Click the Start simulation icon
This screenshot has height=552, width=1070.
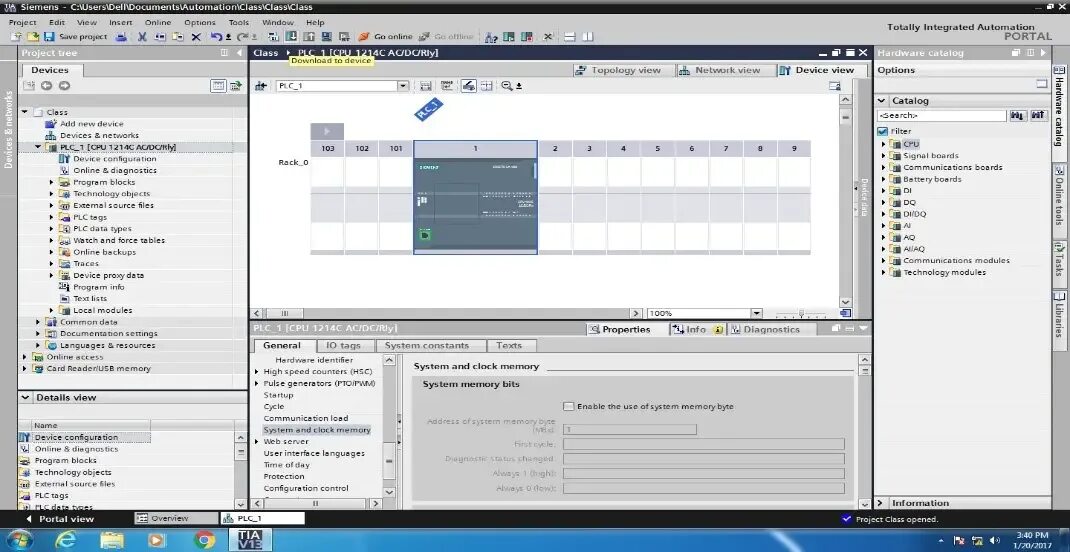point(326,37)
